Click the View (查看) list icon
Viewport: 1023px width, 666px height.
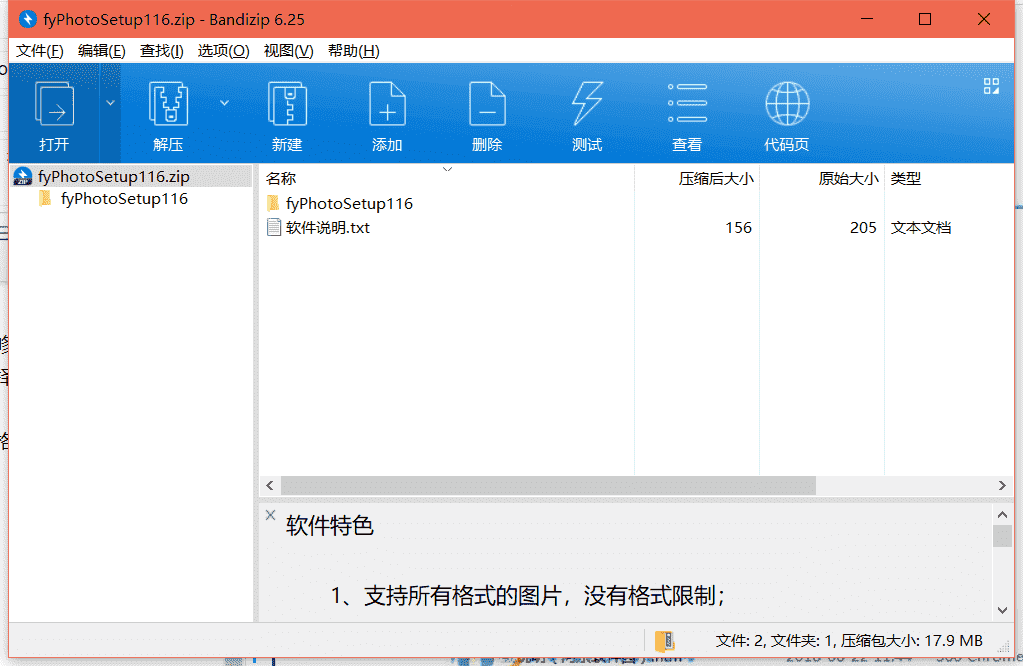coord(687,103)
